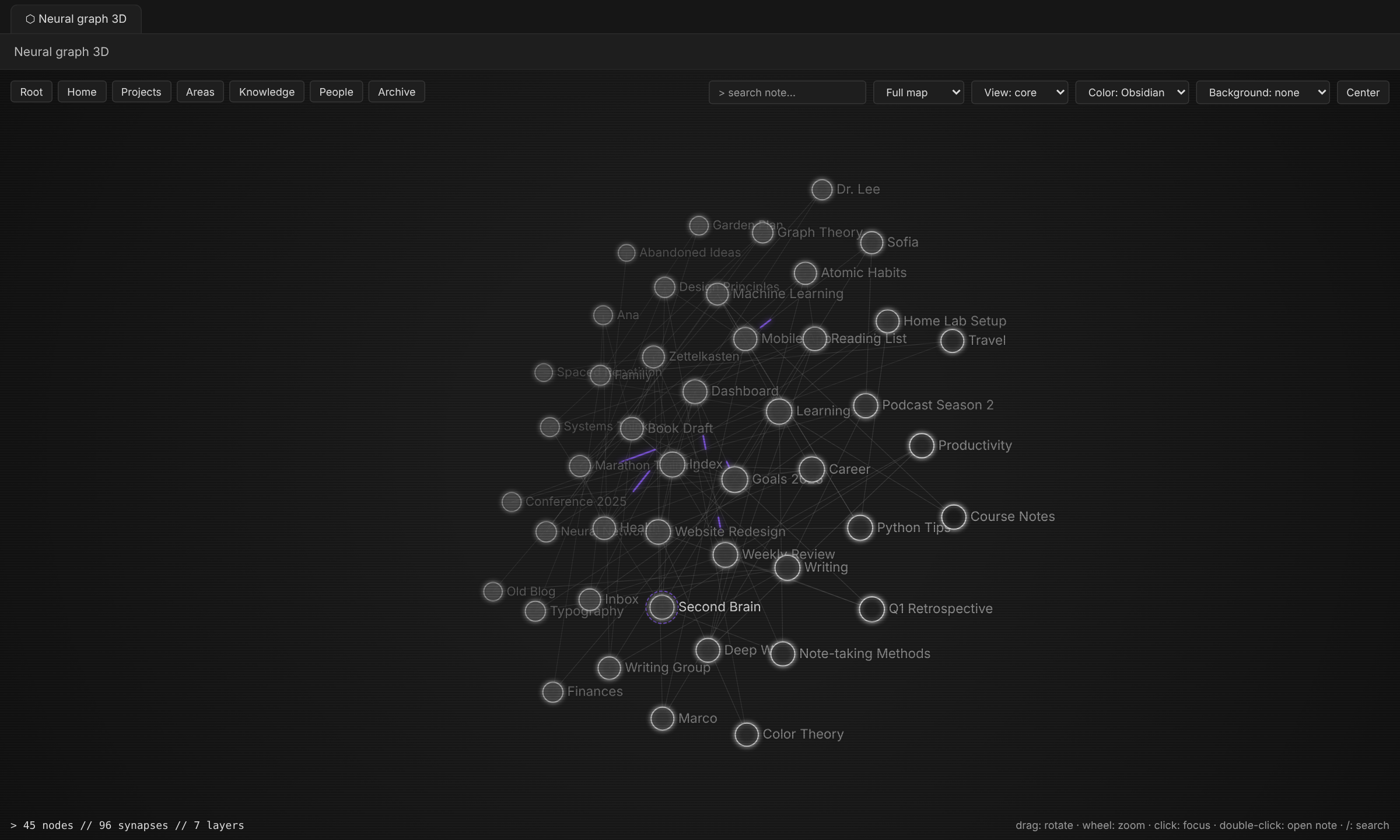Select the Python Tips node

(x=860, y=528)
